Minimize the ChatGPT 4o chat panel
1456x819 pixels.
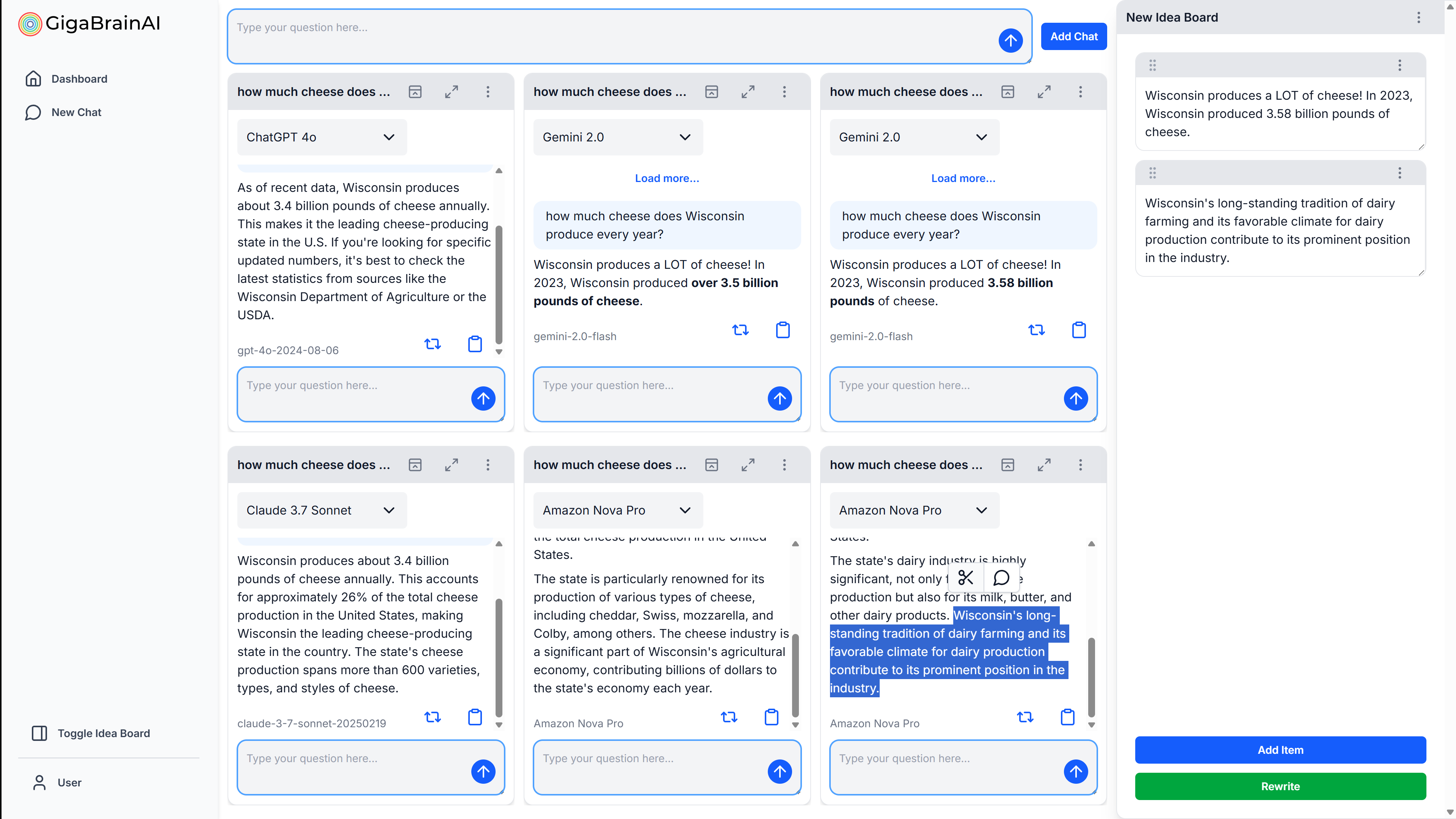(416, 91)
